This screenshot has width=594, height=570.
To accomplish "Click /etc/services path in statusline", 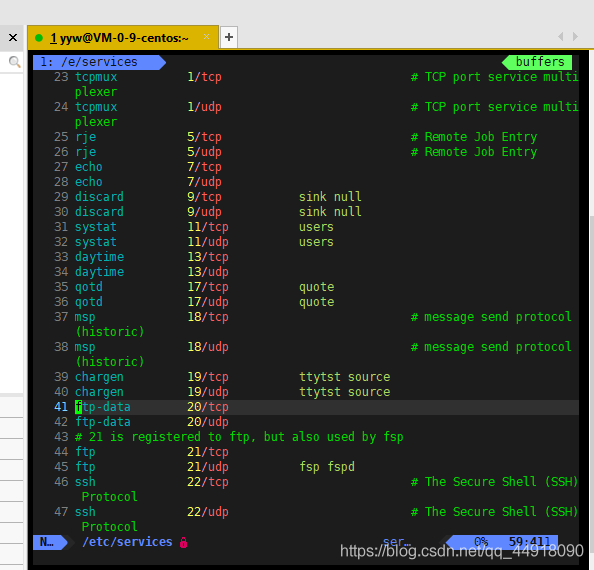I will 127,542.
